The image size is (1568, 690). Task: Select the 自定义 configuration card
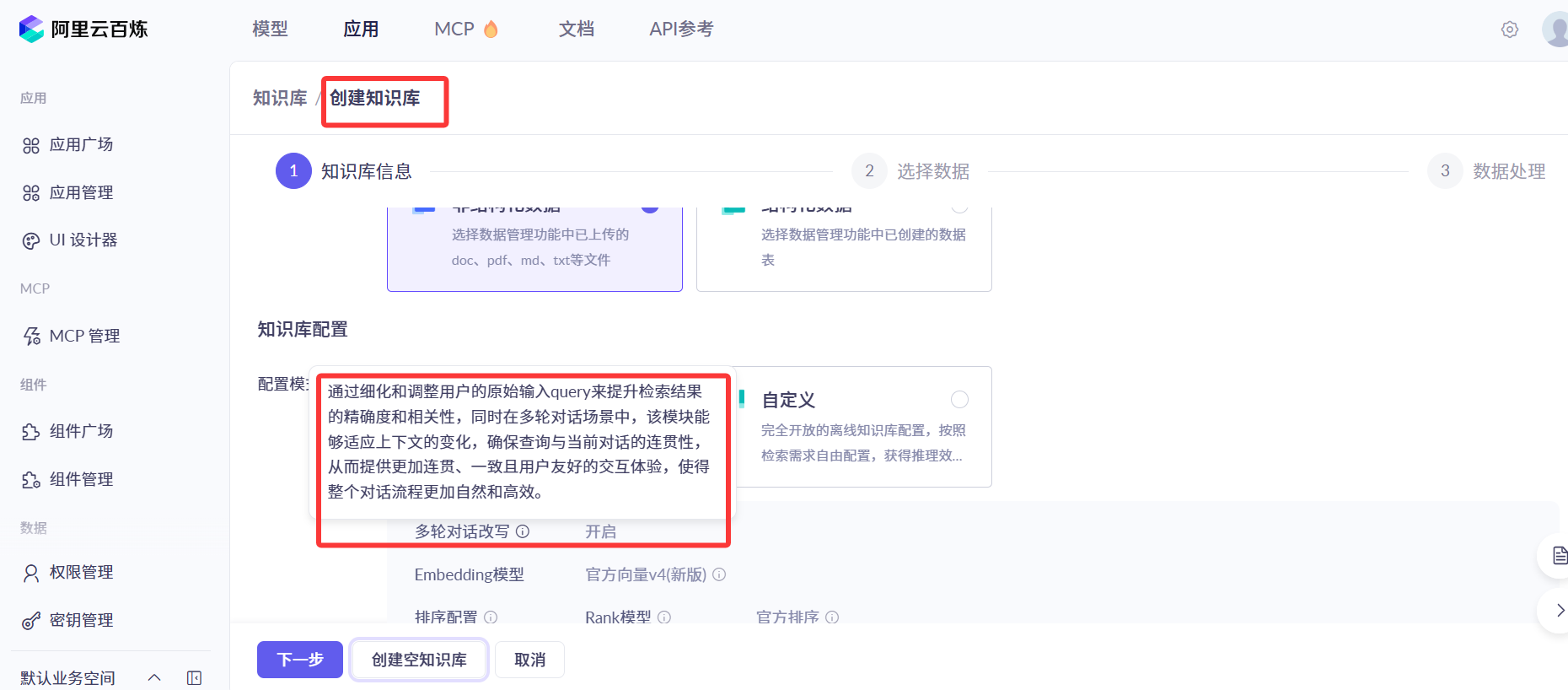point(863,427)
